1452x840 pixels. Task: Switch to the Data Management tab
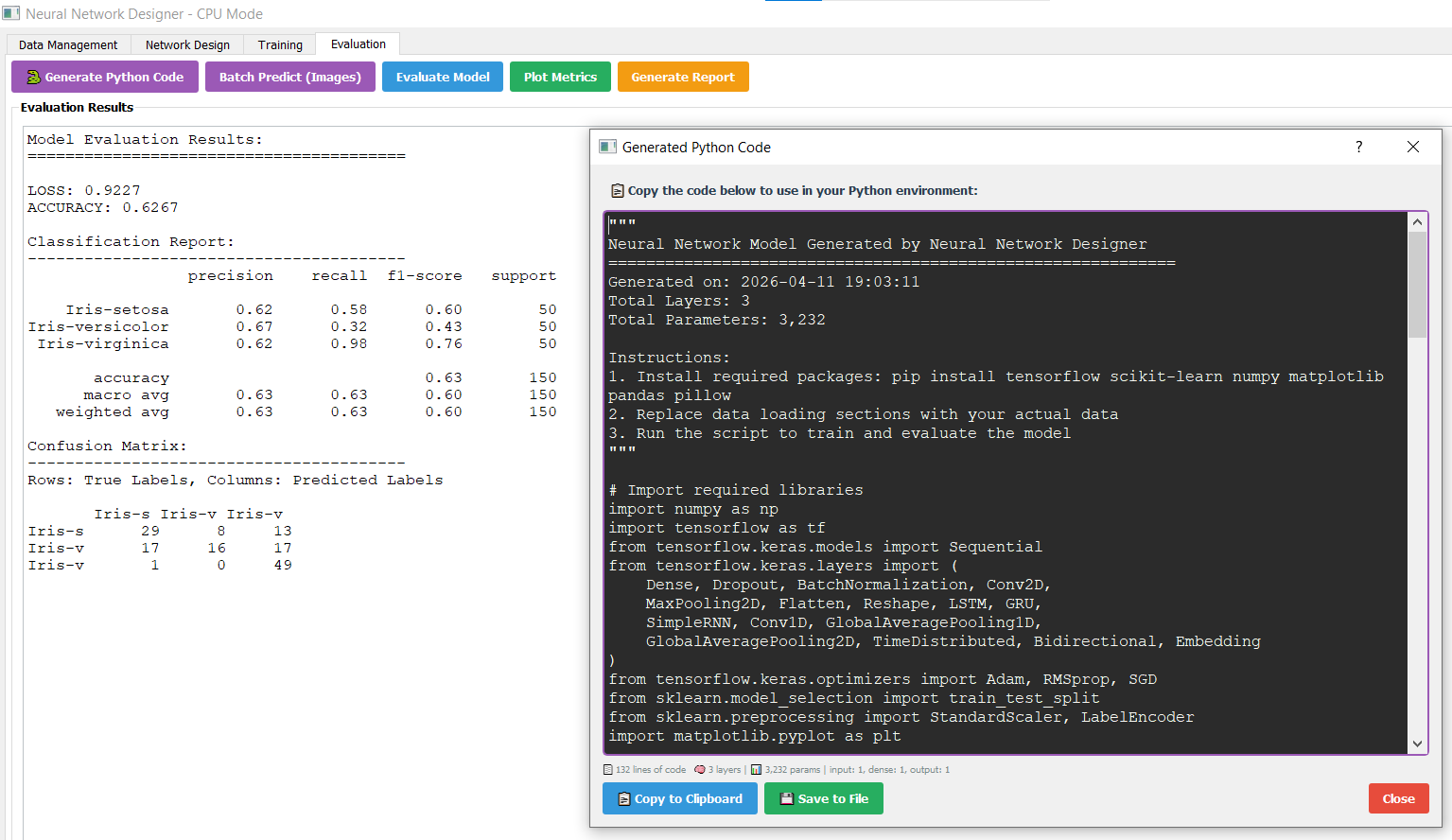coord(68,44)
